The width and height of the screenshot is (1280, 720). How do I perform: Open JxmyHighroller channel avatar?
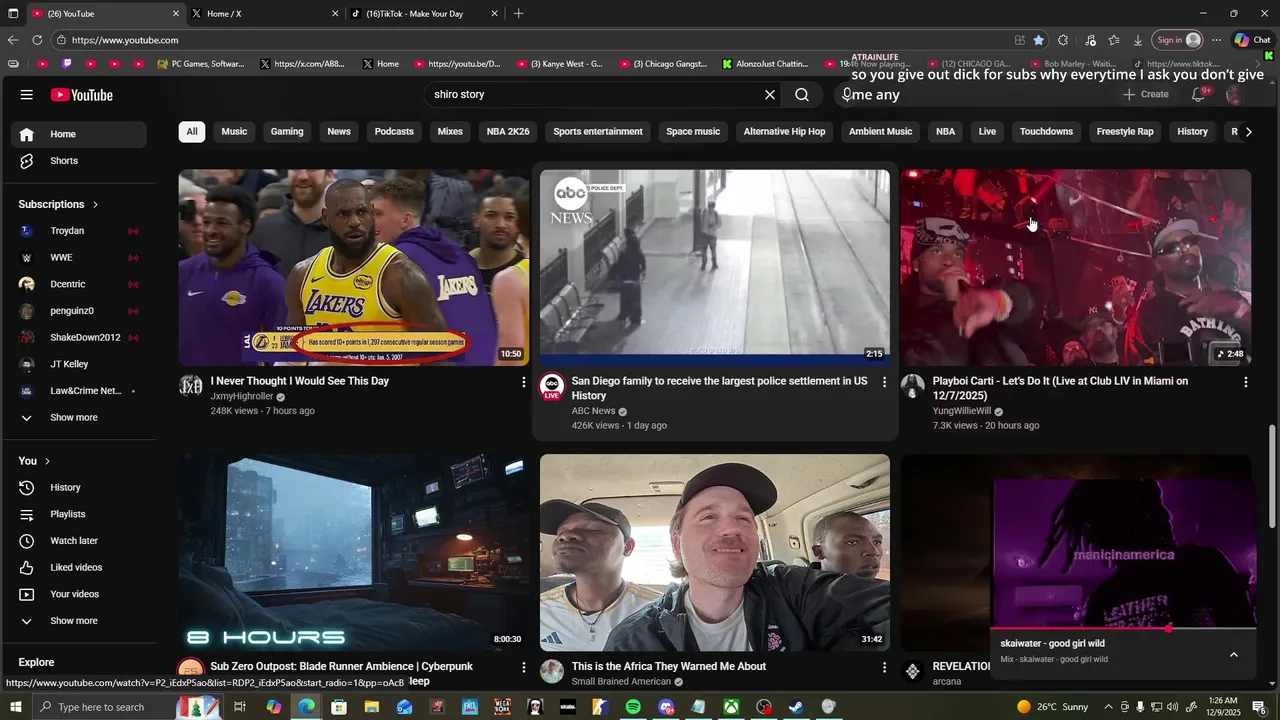click(x=190, y=387)
